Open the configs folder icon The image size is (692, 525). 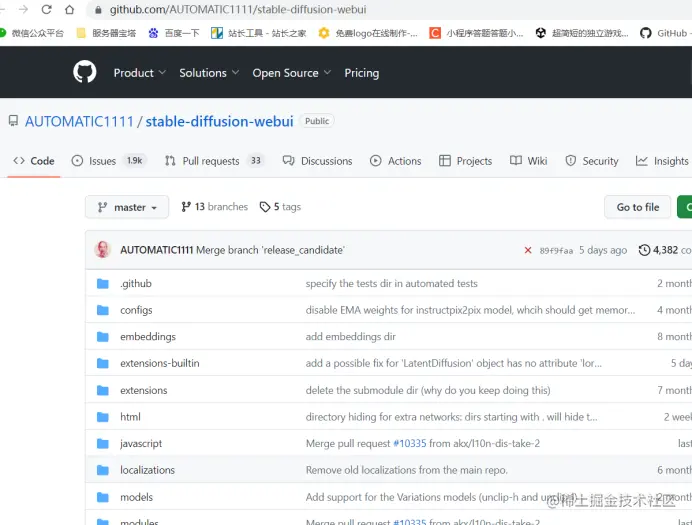point(103,310)
